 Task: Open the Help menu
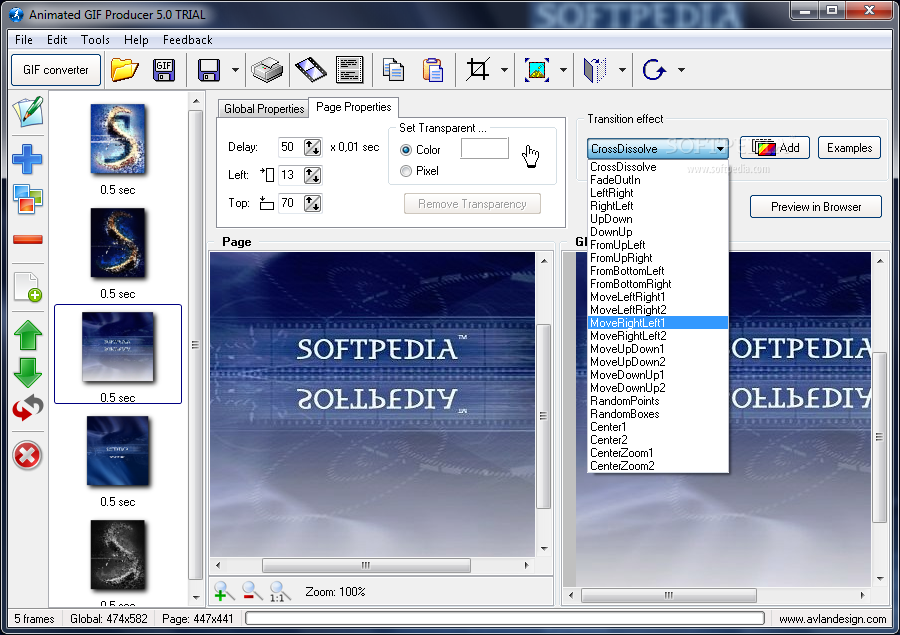(x=136, y=40)
